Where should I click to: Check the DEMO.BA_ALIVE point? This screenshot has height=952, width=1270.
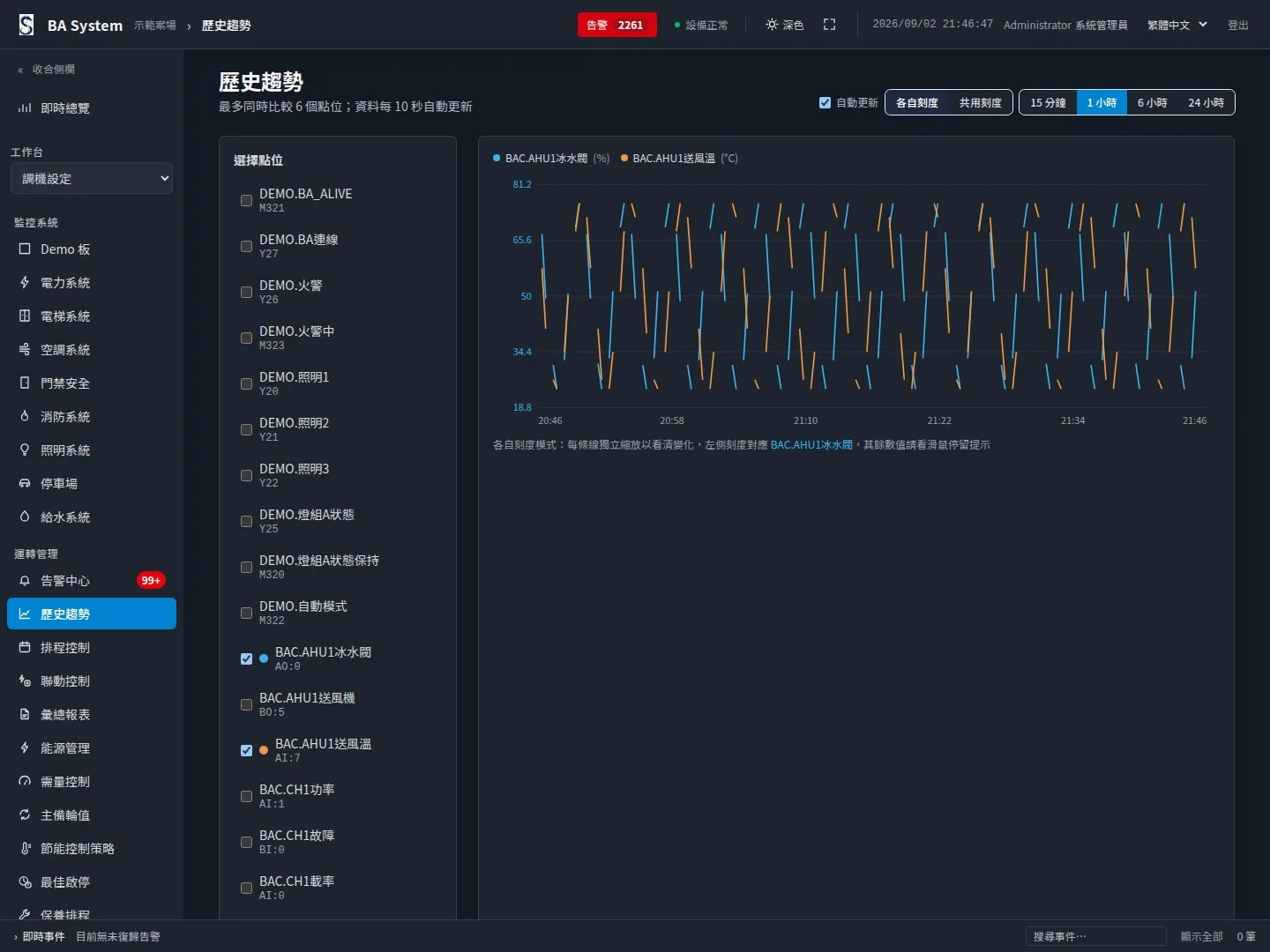(x=247, y=200)
